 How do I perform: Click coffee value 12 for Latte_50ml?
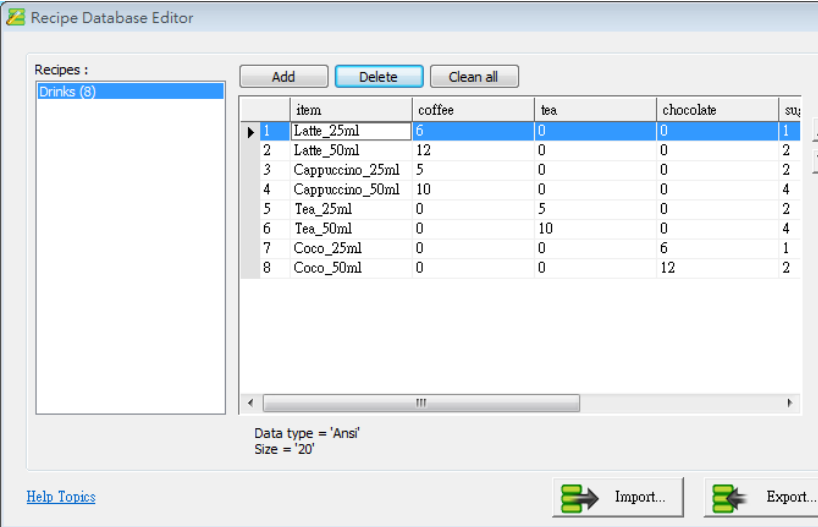point(473,151)
